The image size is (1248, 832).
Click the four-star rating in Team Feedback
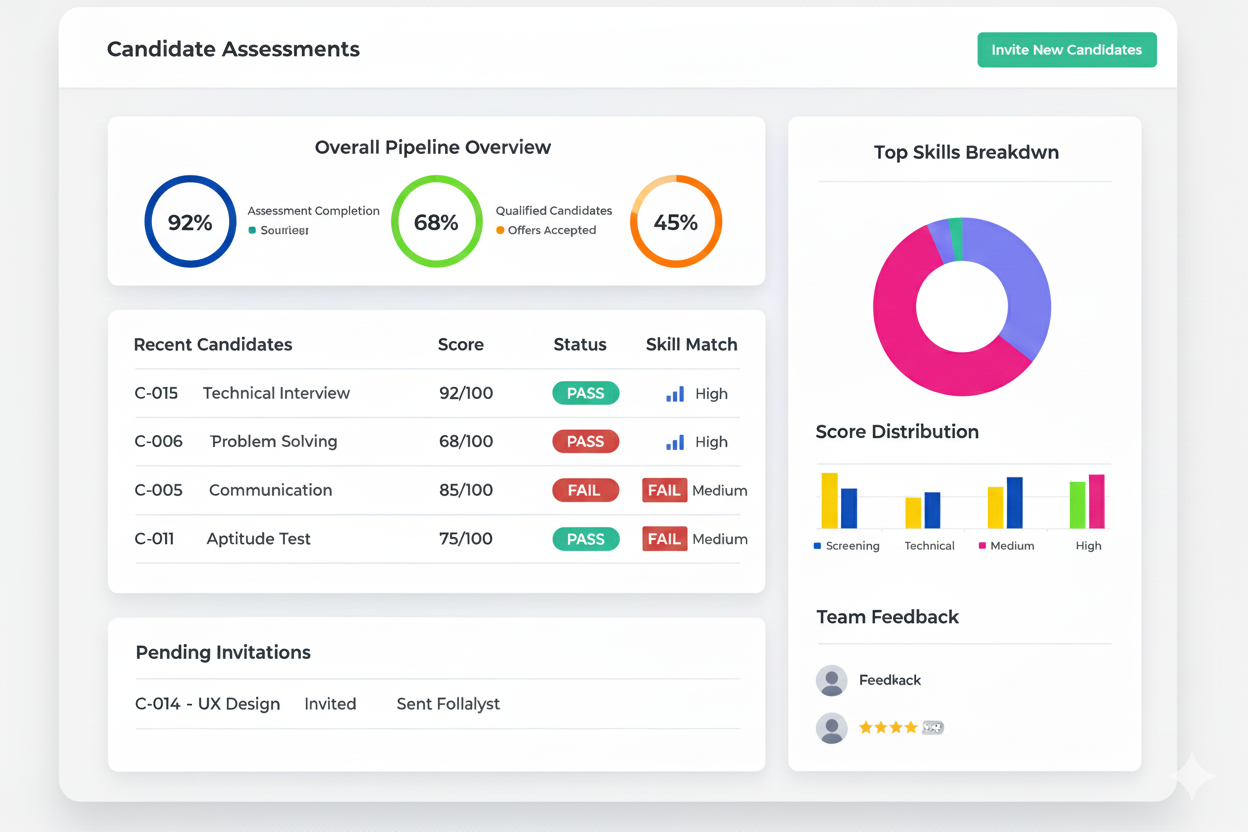tap(888, 728)
